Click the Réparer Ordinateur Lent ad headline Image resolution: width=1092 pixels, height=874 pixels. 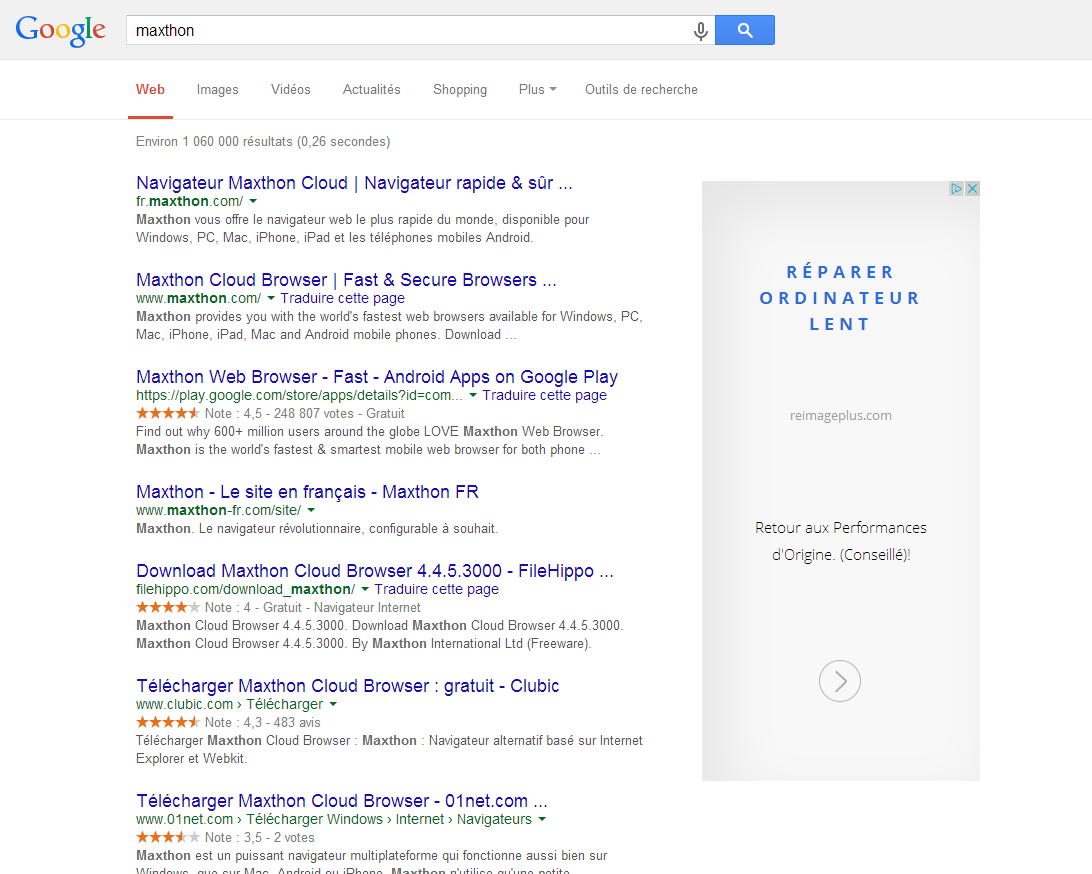click(840, 298)
